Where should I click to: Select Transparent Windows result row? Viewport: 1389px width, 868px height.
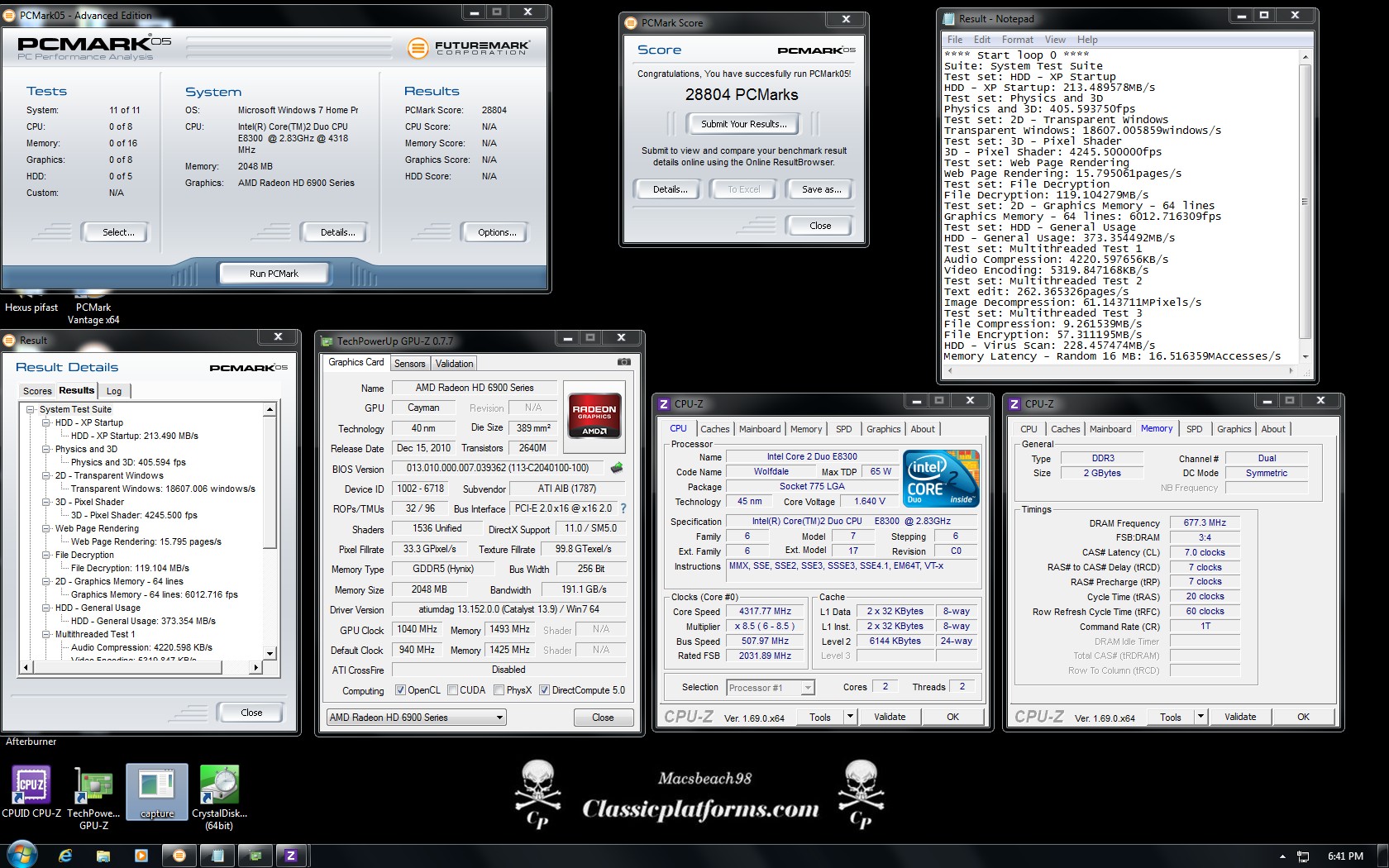[x=163, y=489]
